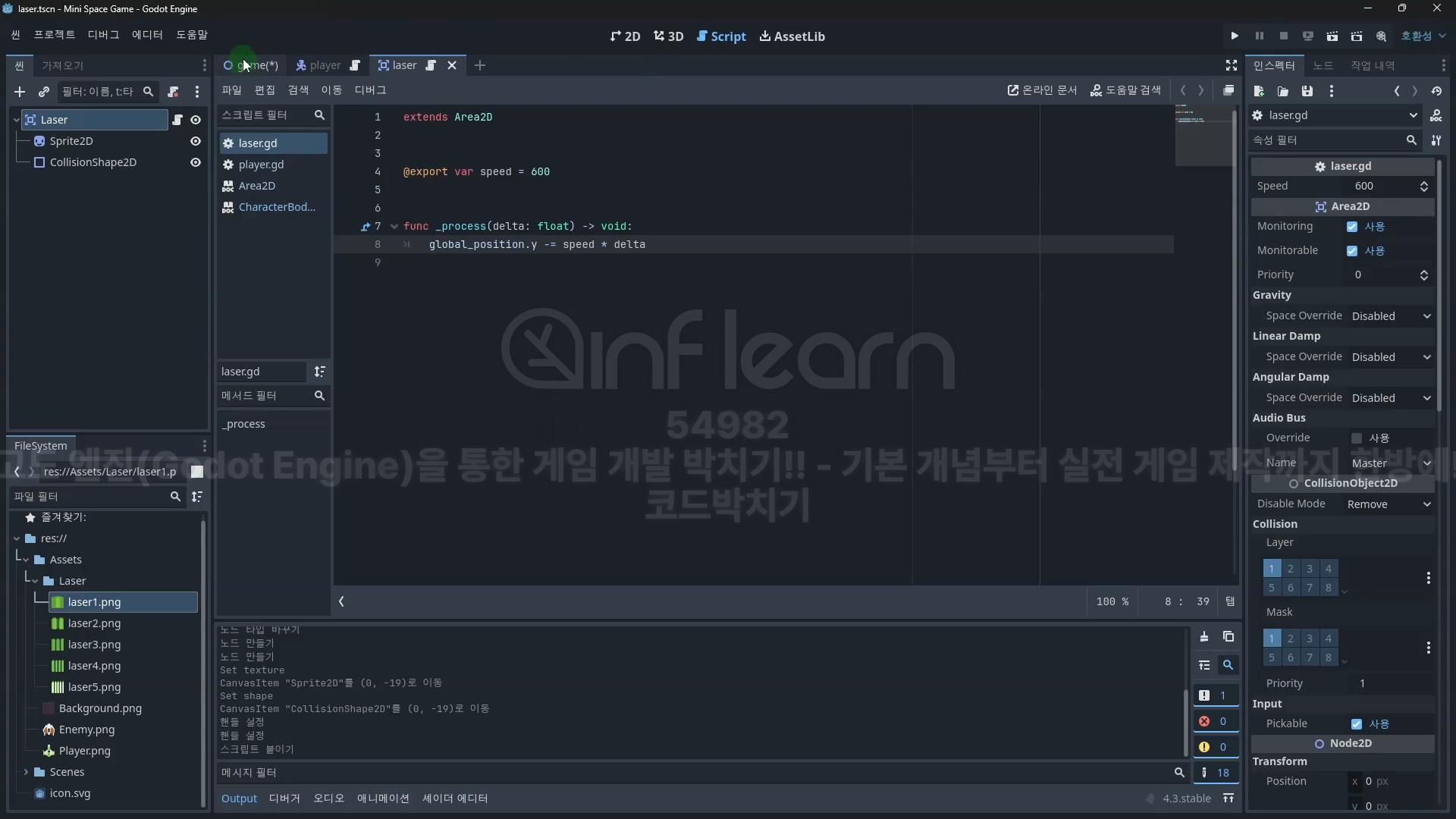
Task: Open Linear Damp Space Override dropdown
Action: tap(1391, 357)
